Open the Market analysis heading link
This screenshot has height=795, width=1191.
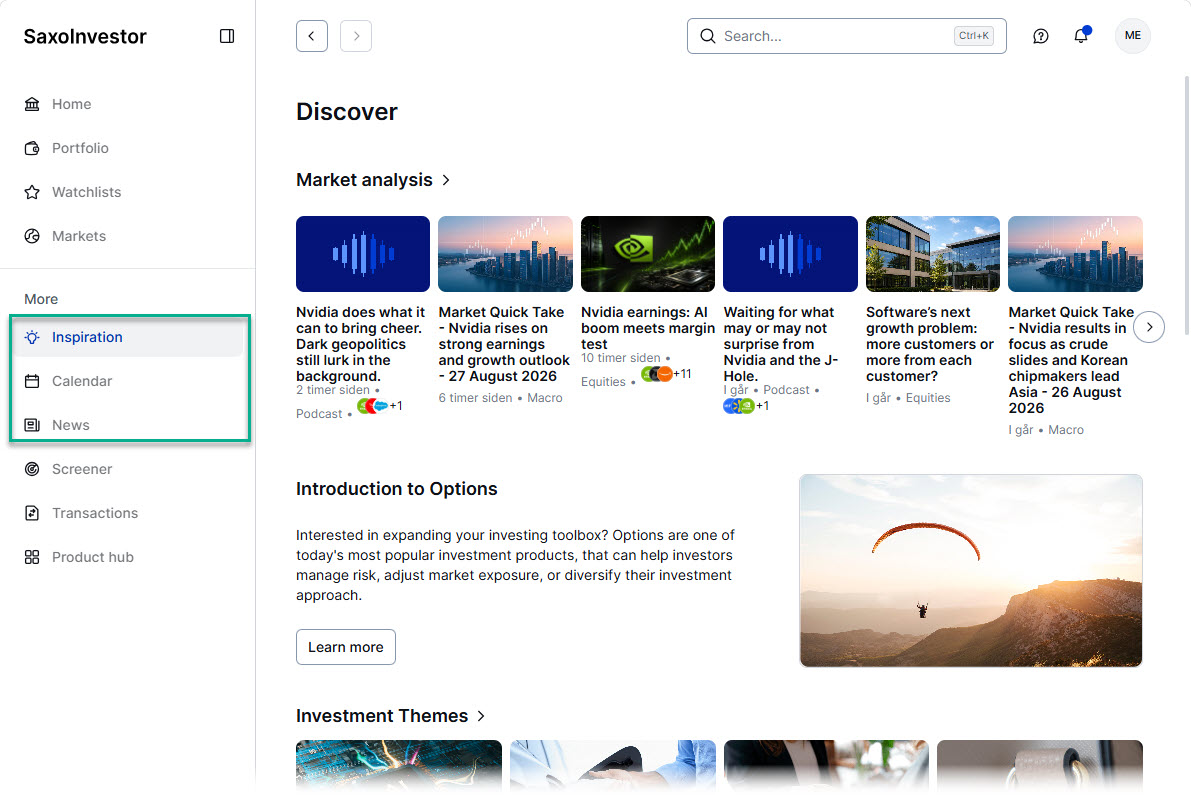pyautogui.click(x=364, y=180)
